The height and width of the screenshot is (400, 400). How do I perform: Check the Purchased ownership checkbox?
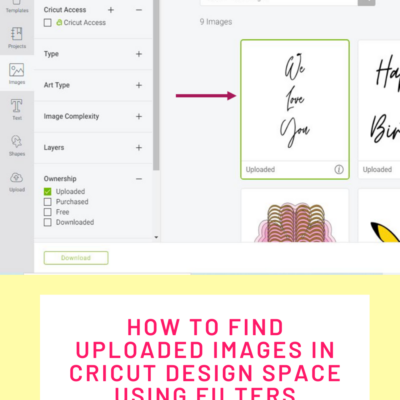coord(48,202)
